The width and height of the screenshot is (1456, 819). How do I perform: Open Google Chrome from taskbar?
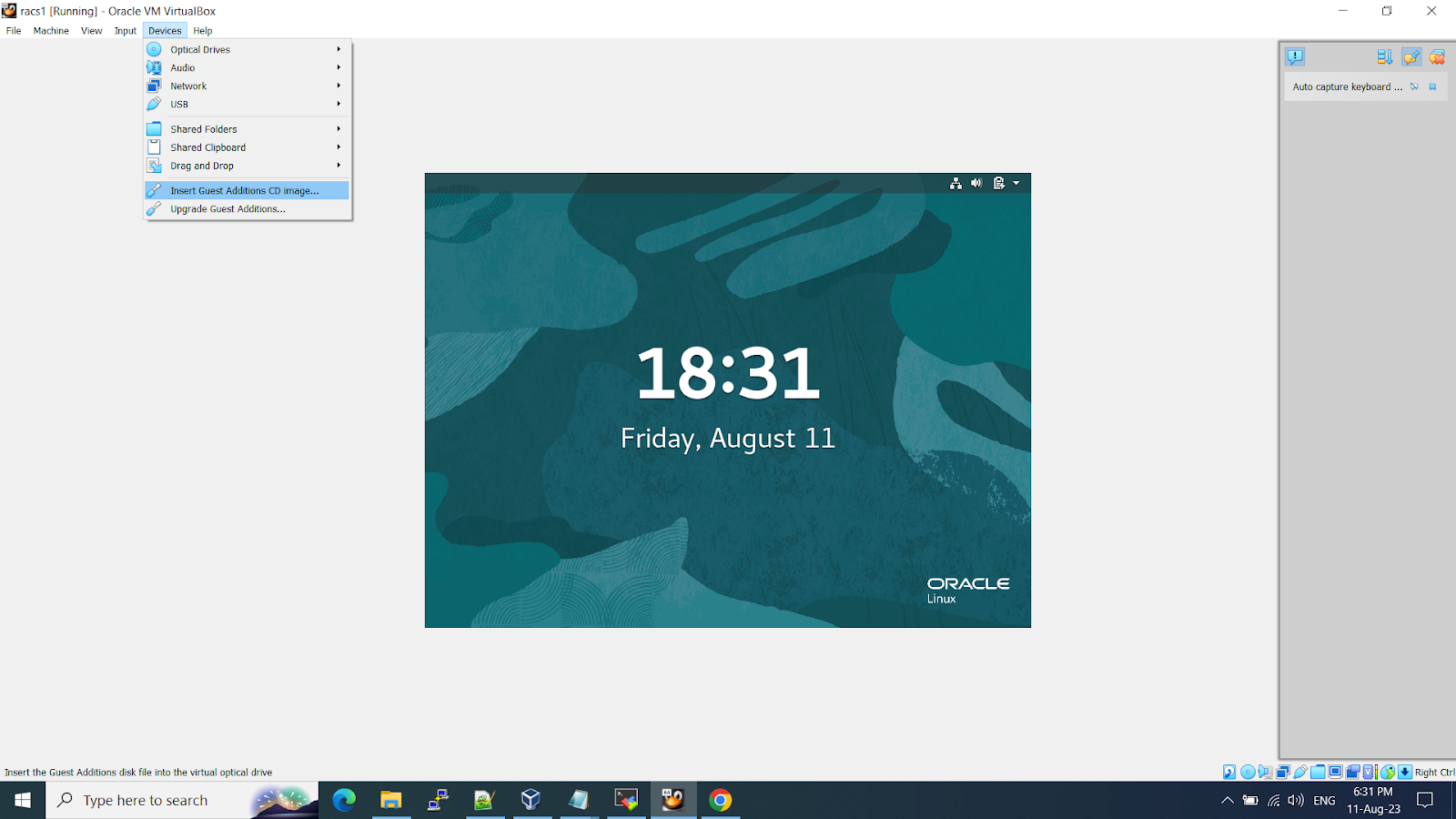(720, 800)
